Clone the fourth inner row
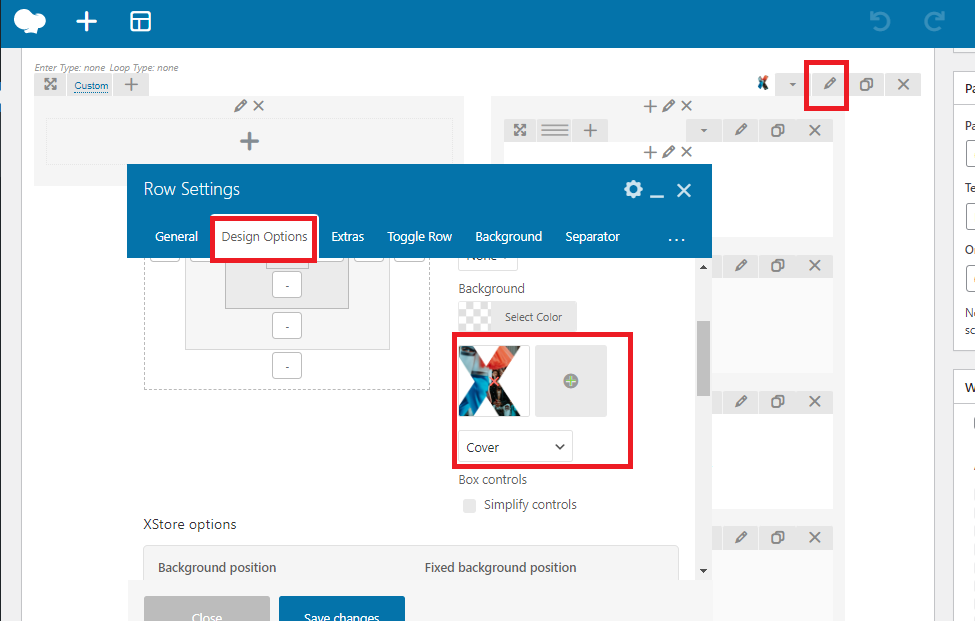 [777, 537]
